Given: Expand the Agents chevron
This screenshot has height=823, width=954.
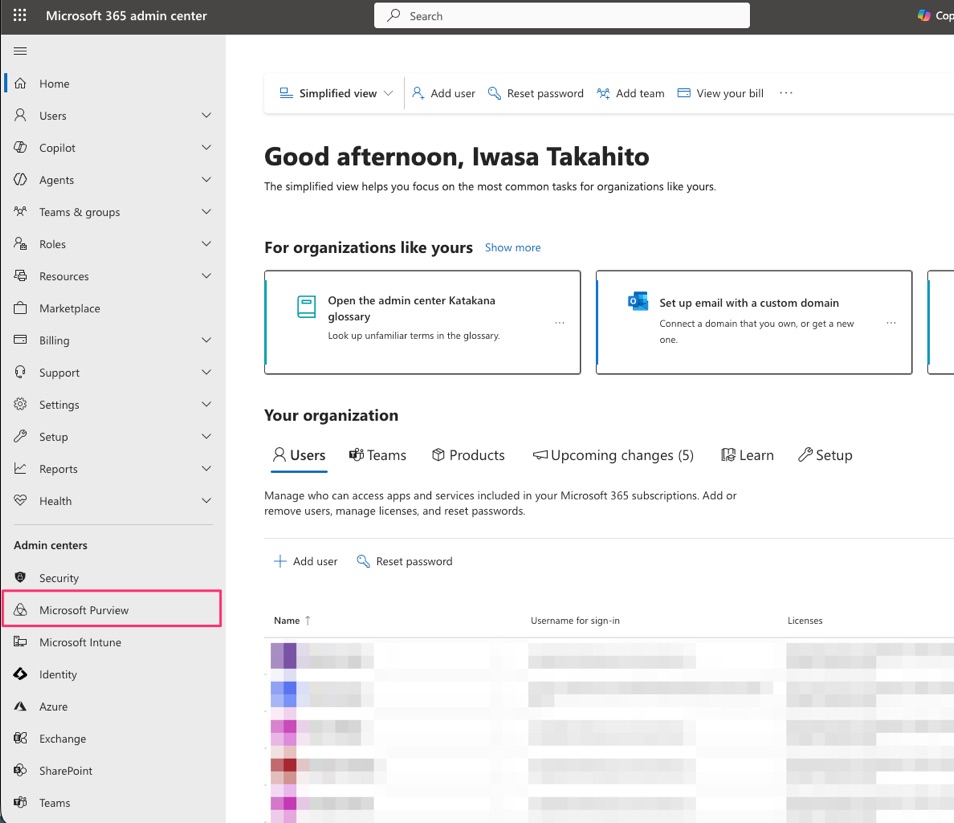Looking at the screenshot, I should point(206,179).
